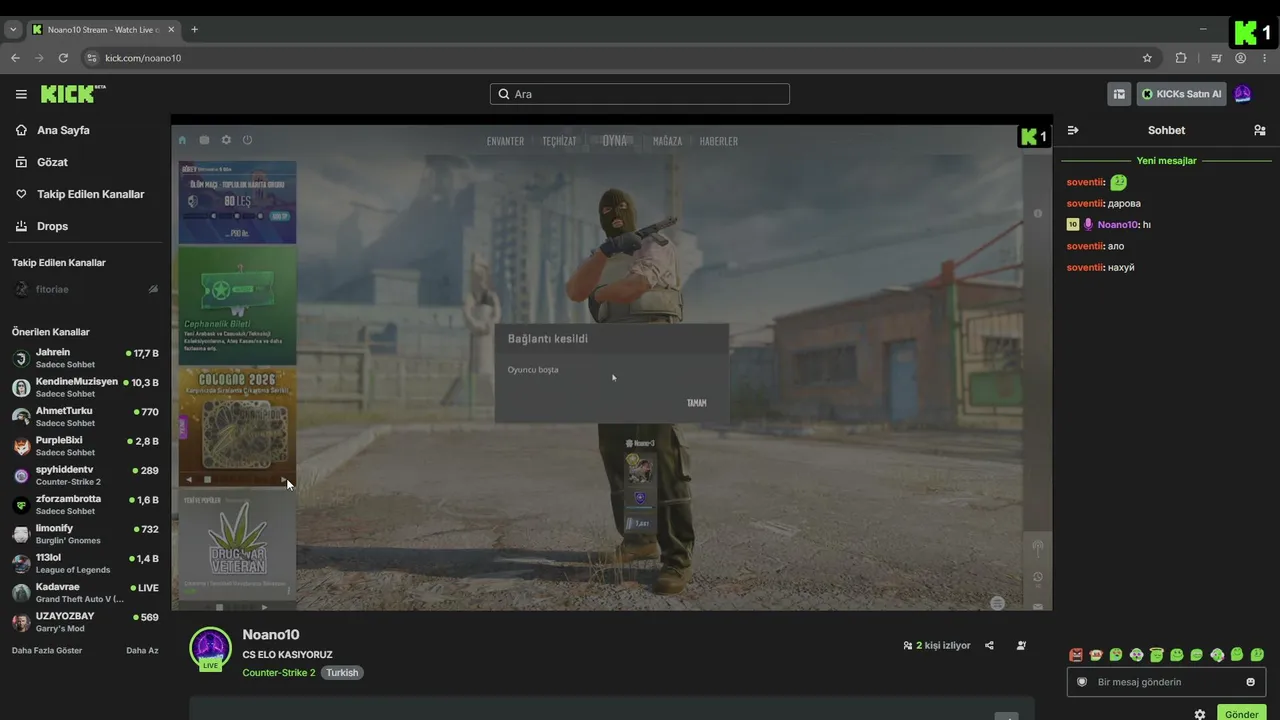Open the Drops page
1280x720 pixels.
click(x=52, y=226)
